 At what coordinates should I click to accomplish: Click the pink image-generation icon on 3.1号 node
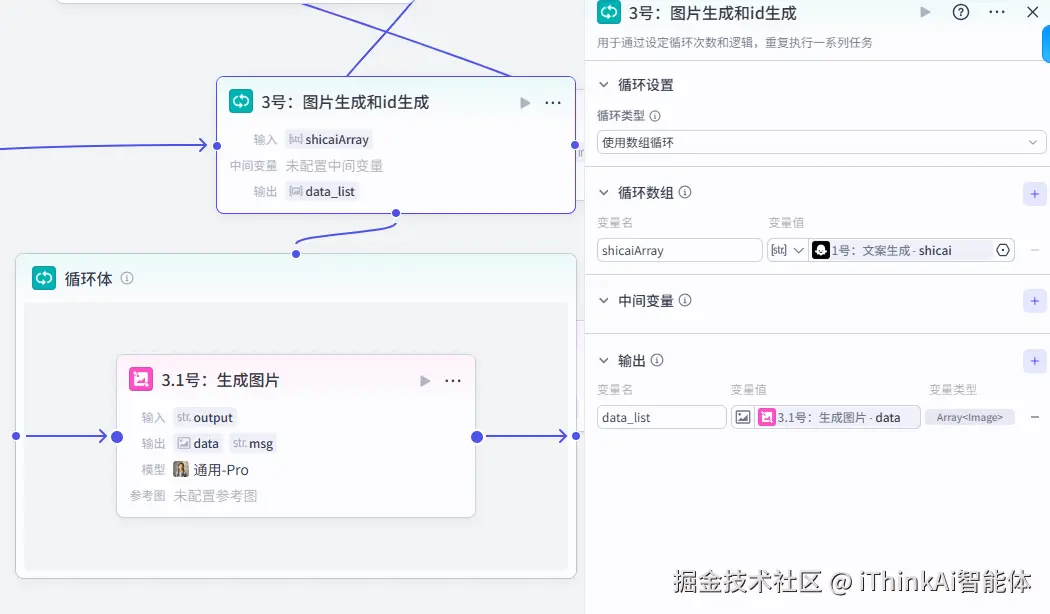140,379
